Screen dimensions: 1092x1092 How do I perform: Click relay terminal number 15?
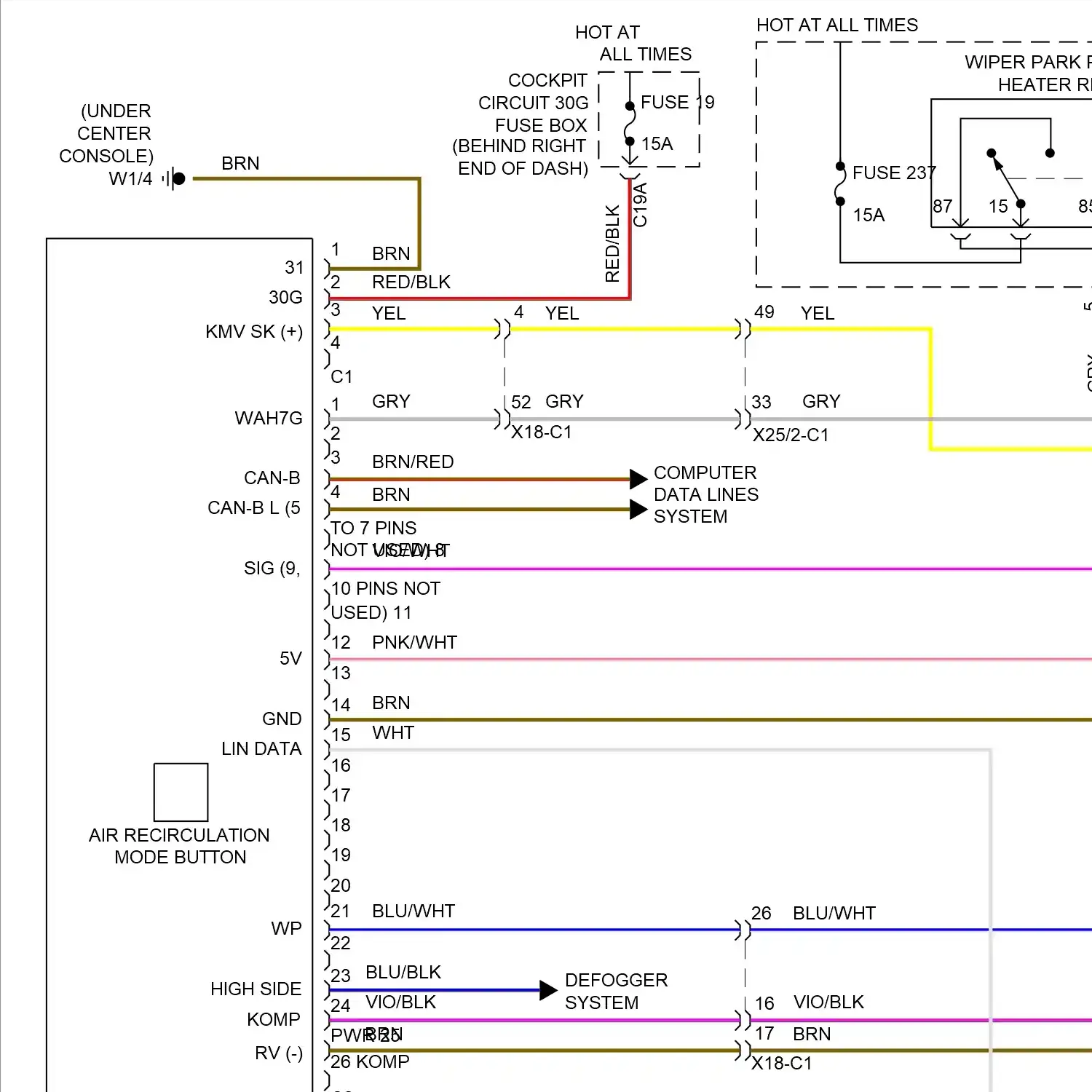998,206
